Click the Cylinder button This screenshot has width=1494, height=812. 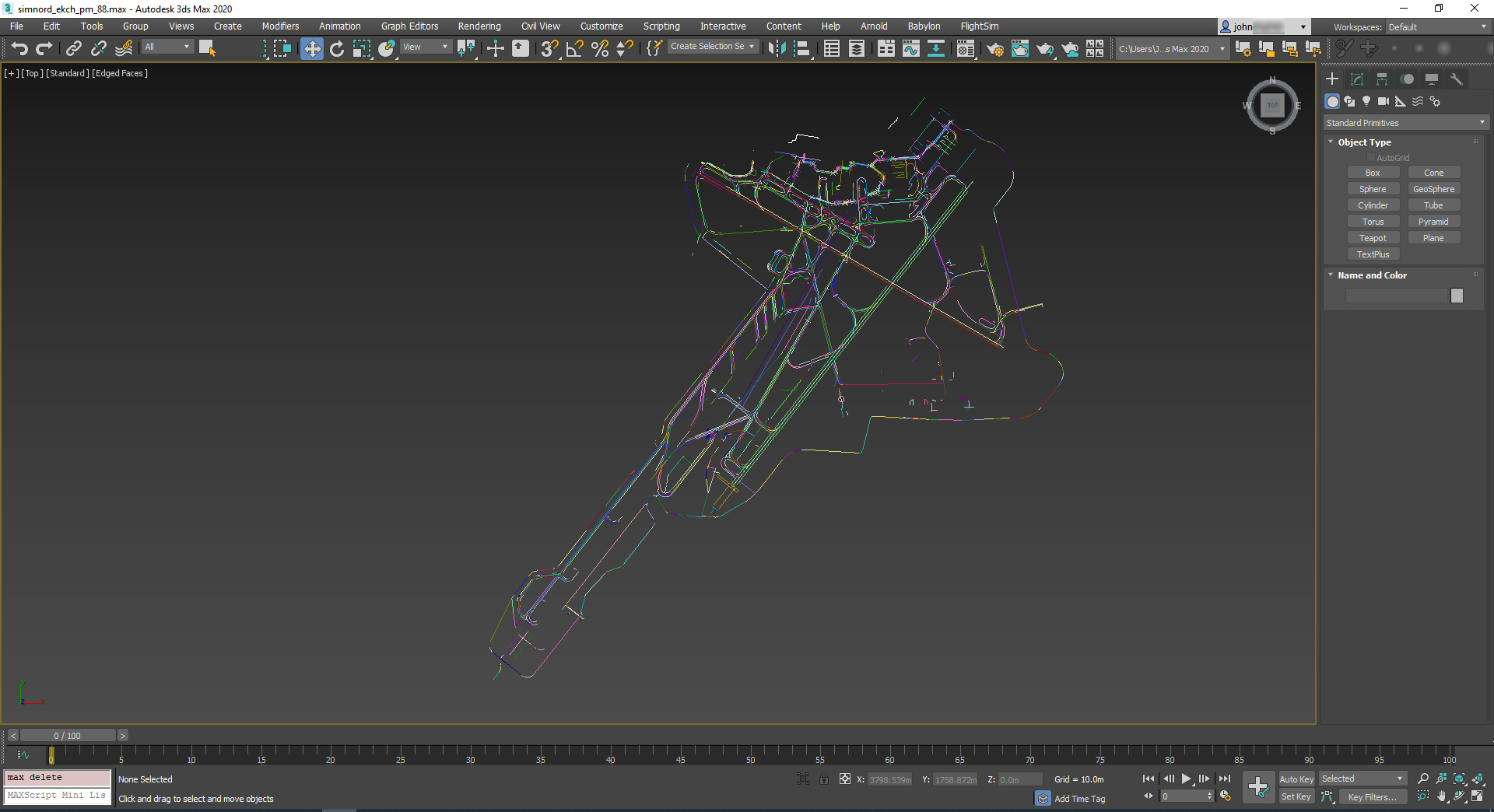1373,205
